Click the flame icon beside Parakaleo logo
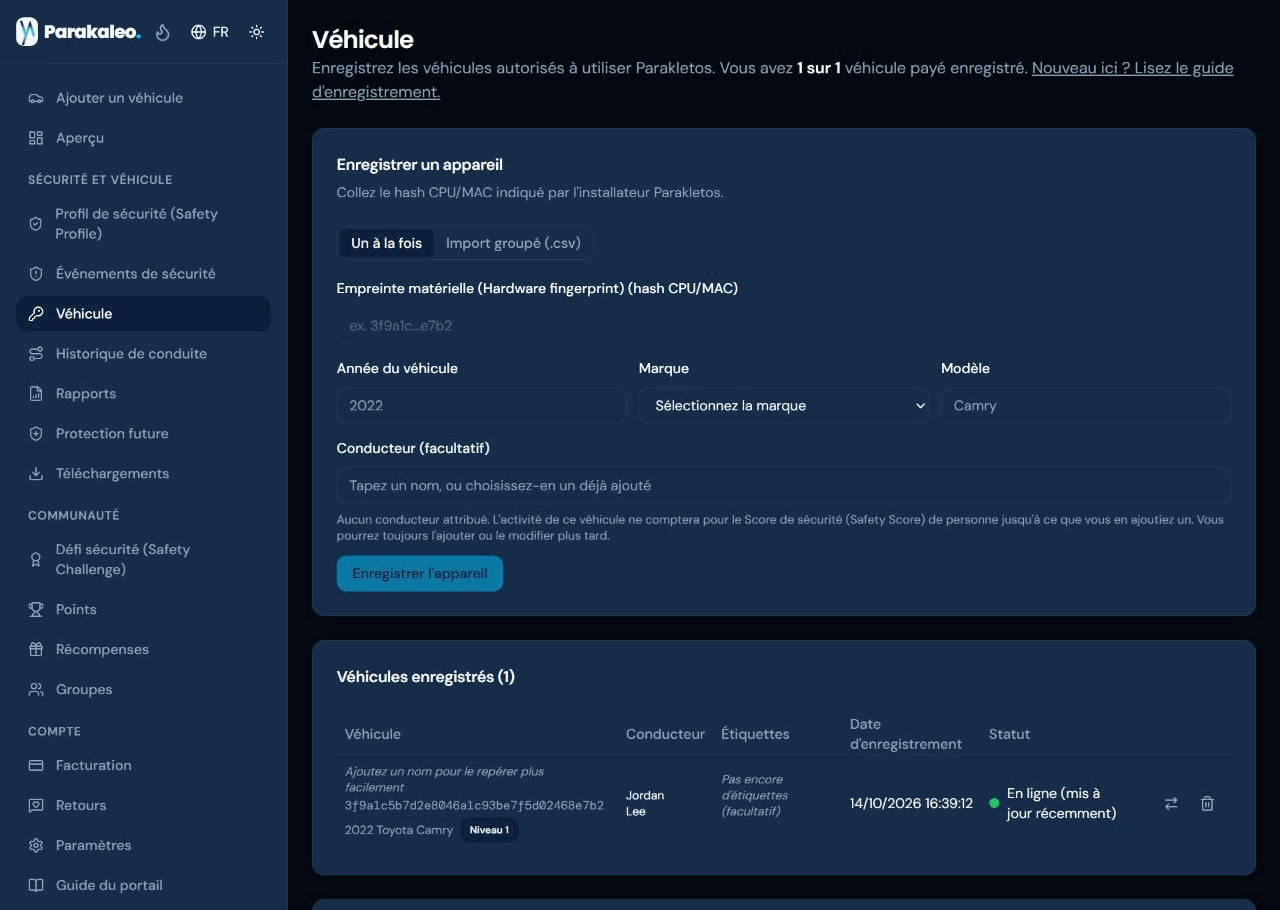 click(163, 32)
